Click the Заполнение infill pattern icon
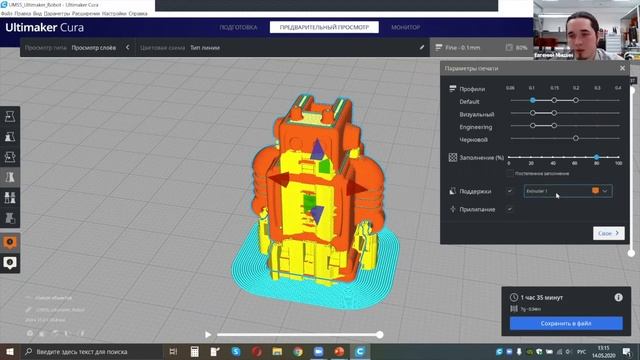Image resolution: width=640 pixels, height=360 pixels. (453, 157)
